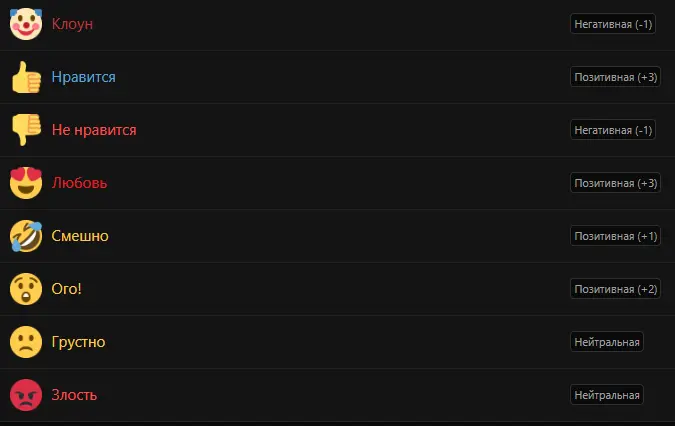Choose the laughing emoji icon
This screenshot has width=675, height=426.
[25, 236]
